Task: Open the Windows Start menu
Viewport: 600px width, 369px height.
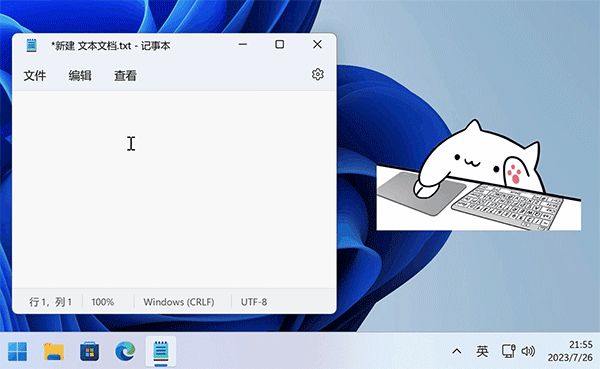Action: click(18, 351)
